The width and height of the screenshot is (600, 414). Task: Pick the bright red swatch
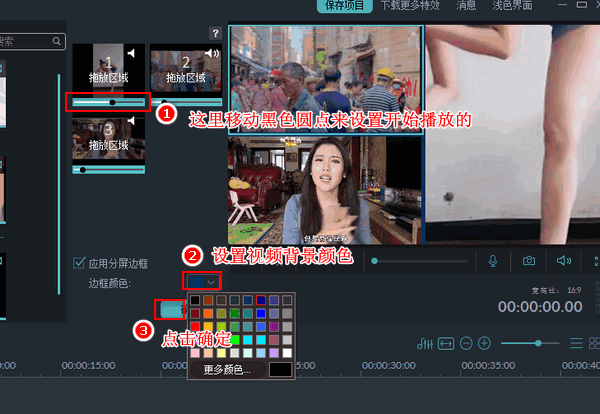click(x=195, y=327)
